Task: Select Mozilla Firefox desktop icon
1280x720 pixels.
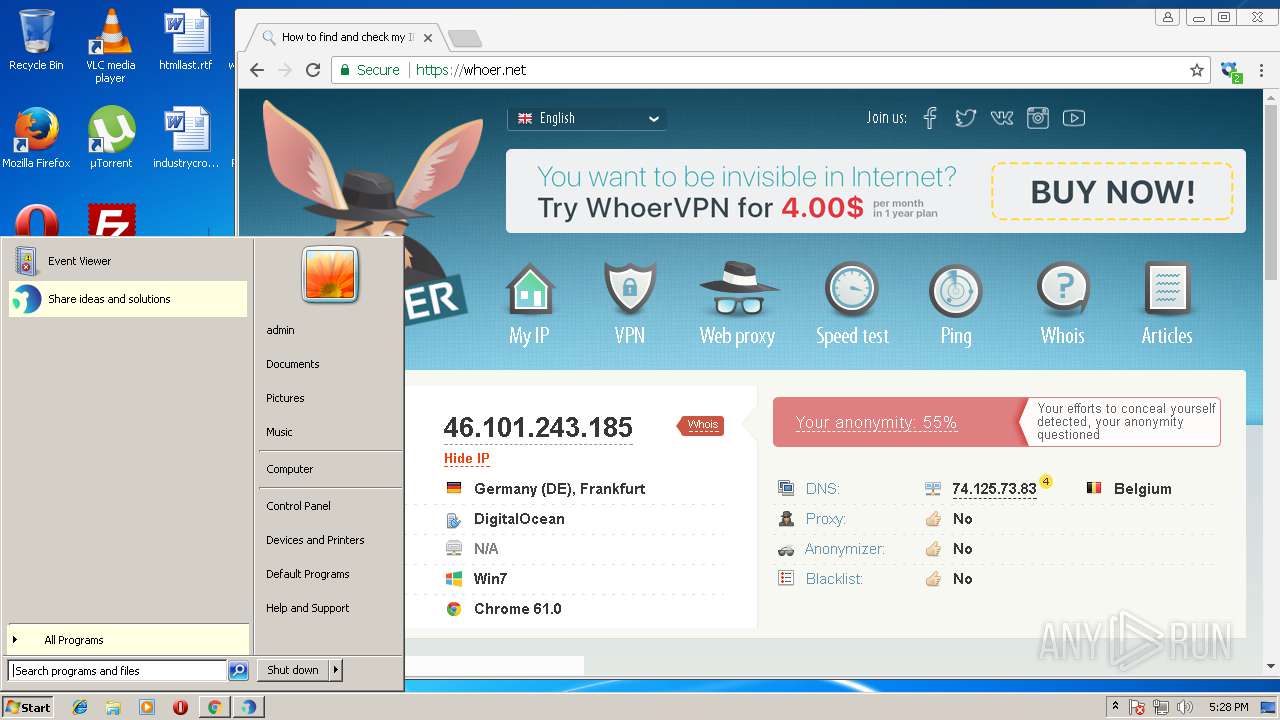Action: click(36, 138)
